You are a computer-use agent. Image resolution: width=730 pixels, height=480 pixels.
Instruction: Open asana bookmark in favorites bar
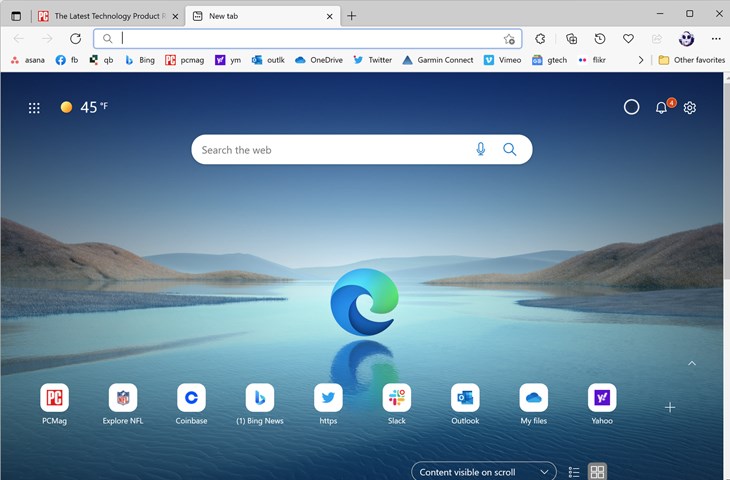(x=28, y=60)
